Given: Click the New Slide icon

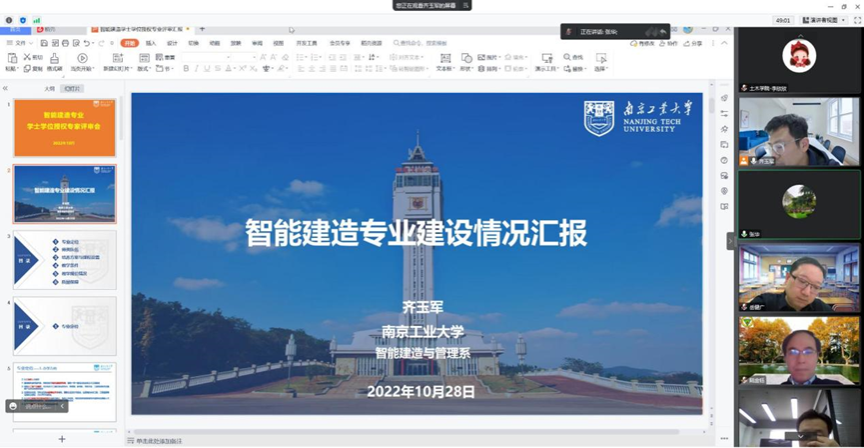Looking at the screenshot, I should pyautogui.click(x=115, y=61).
